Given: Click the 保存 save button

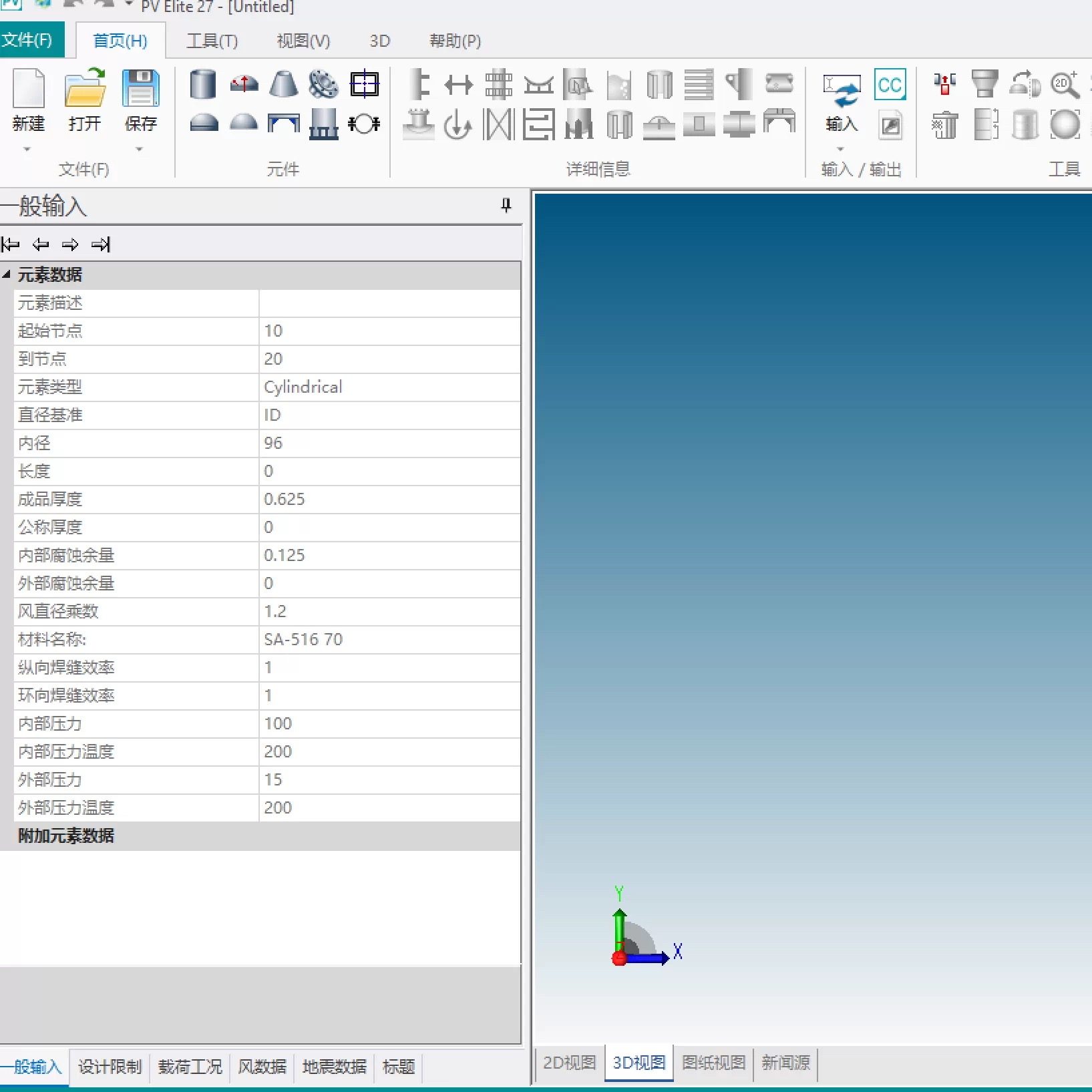Looking at the screenshot, I should (140, 100).
